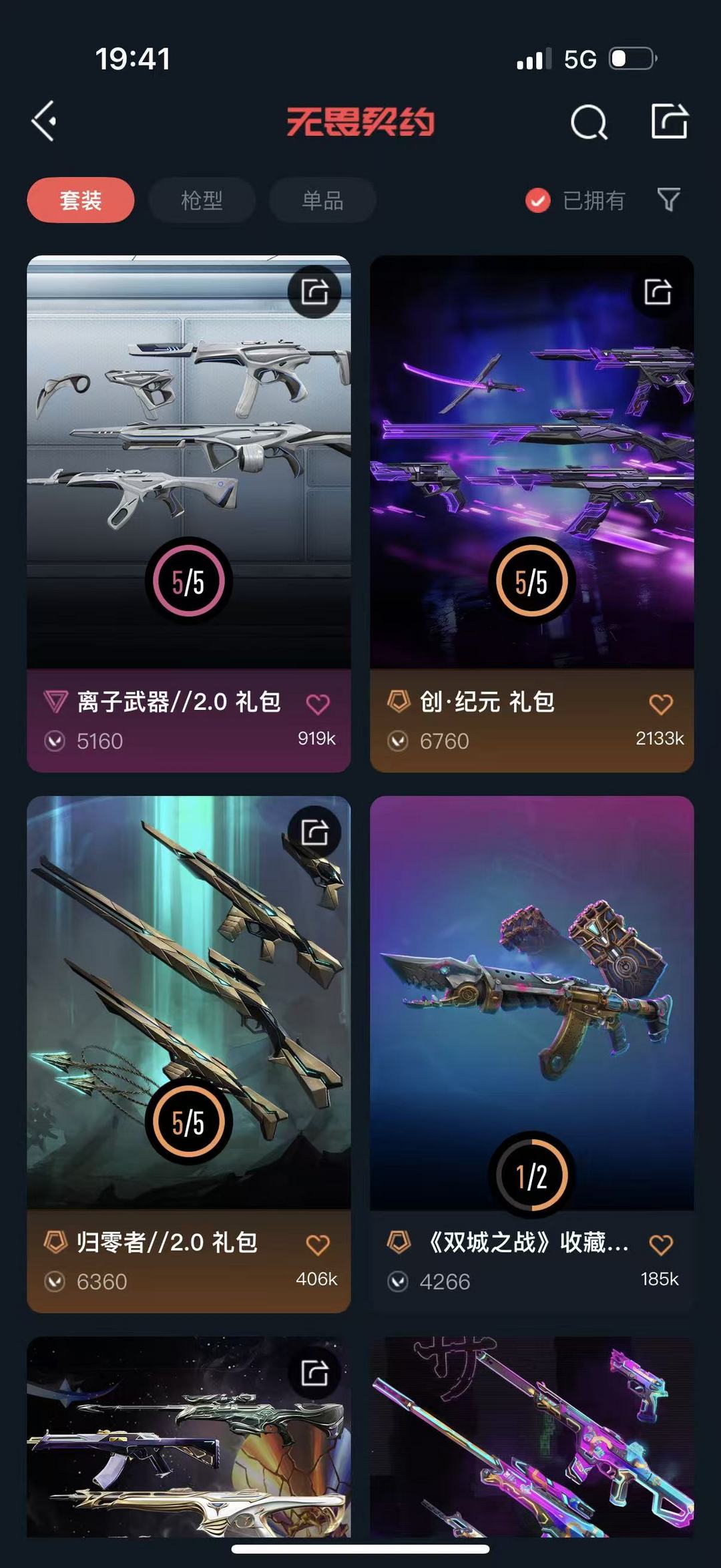Tap the top-right share icon in header

pos(669,121)
